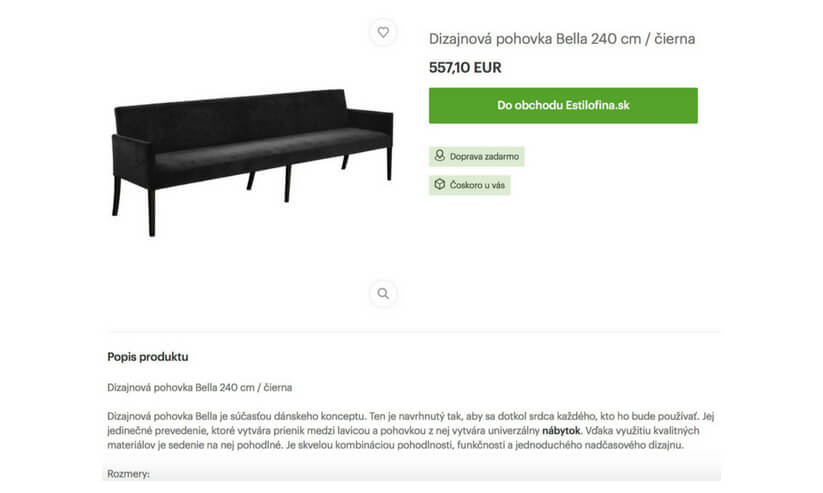The width and height of the screenshot is (823, 493).
Task: Click the Popis produktu heading
Action: coord(148,357)
